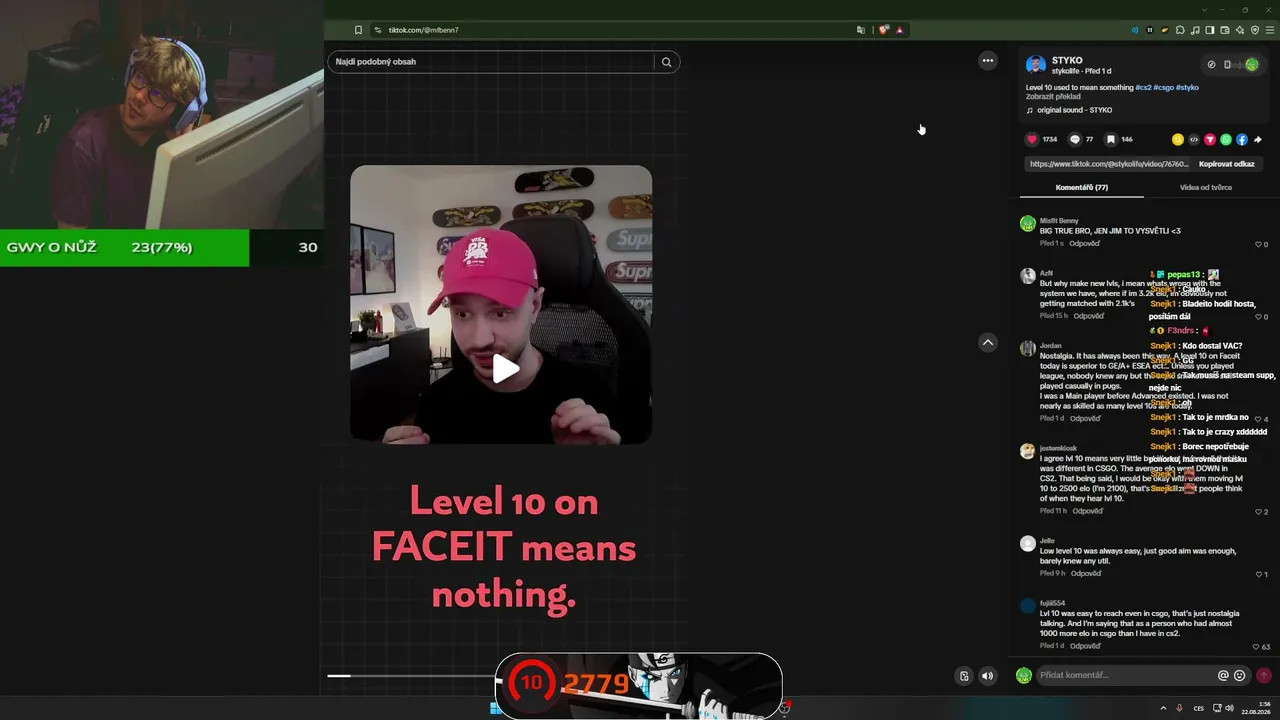
Task: Click the phone icon in the top pill
Action: pyautogui.click(x=1228, y=65)
